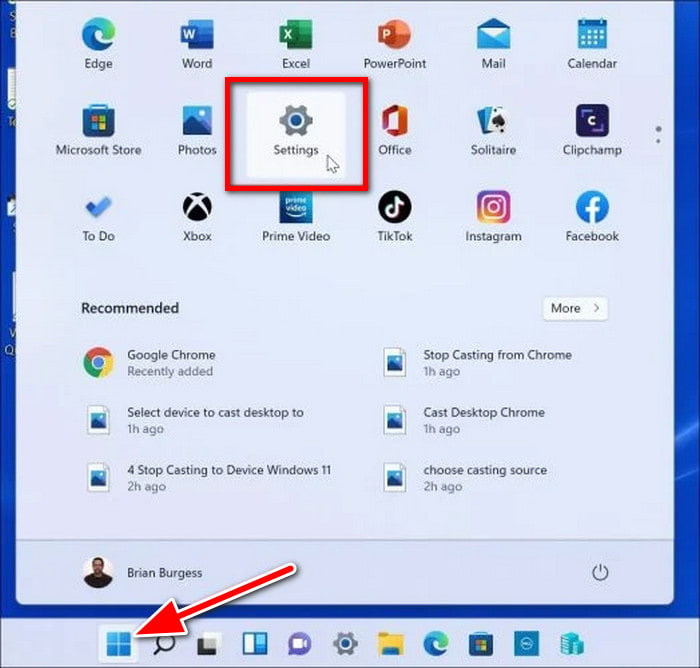This screenshot has width=700, height=668.
Task: Open 'choose casting source' recent file
Action: (x=465, y=478)
